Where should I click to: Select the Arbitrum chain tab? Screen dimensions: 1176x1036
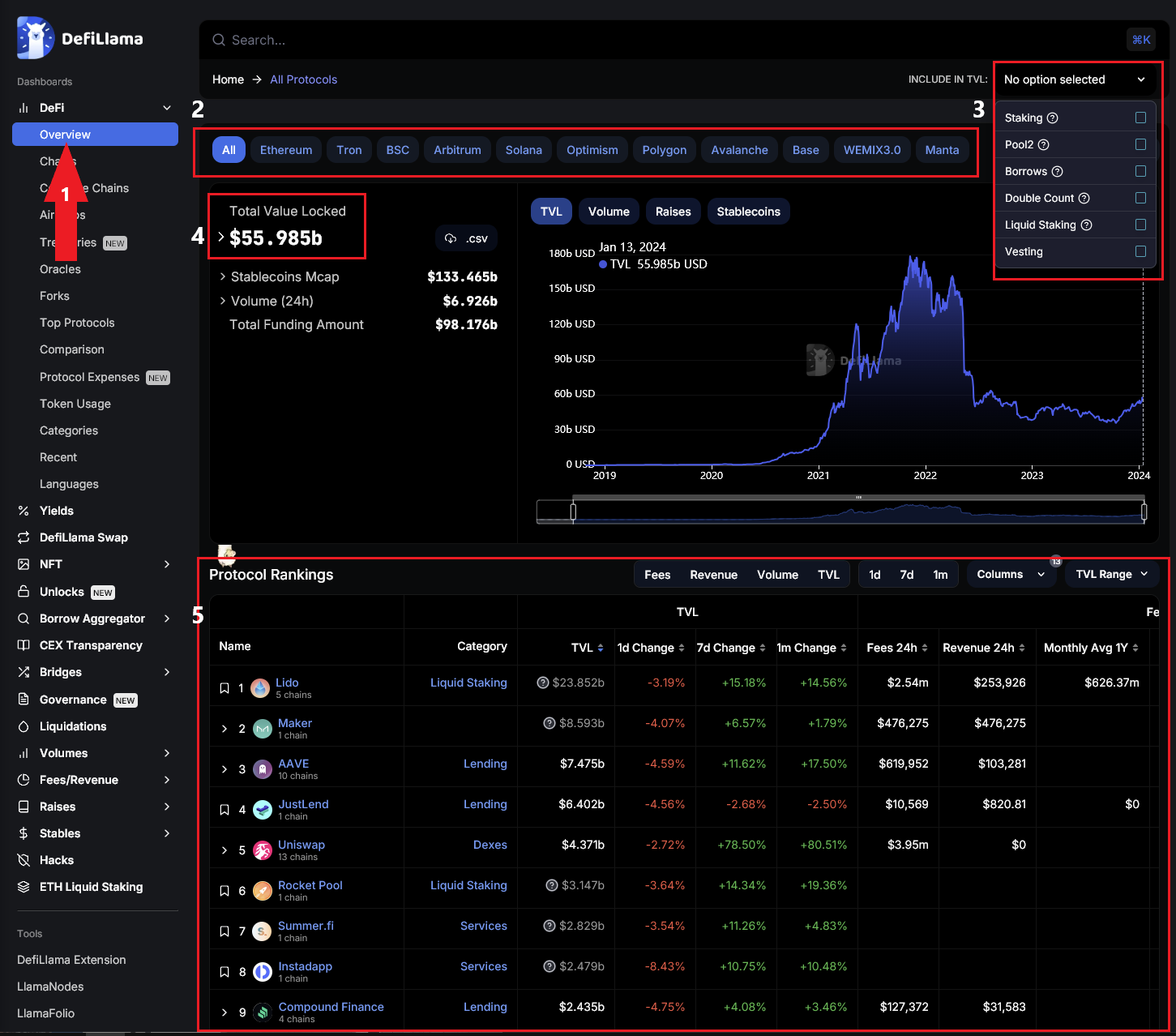(457, 150)
